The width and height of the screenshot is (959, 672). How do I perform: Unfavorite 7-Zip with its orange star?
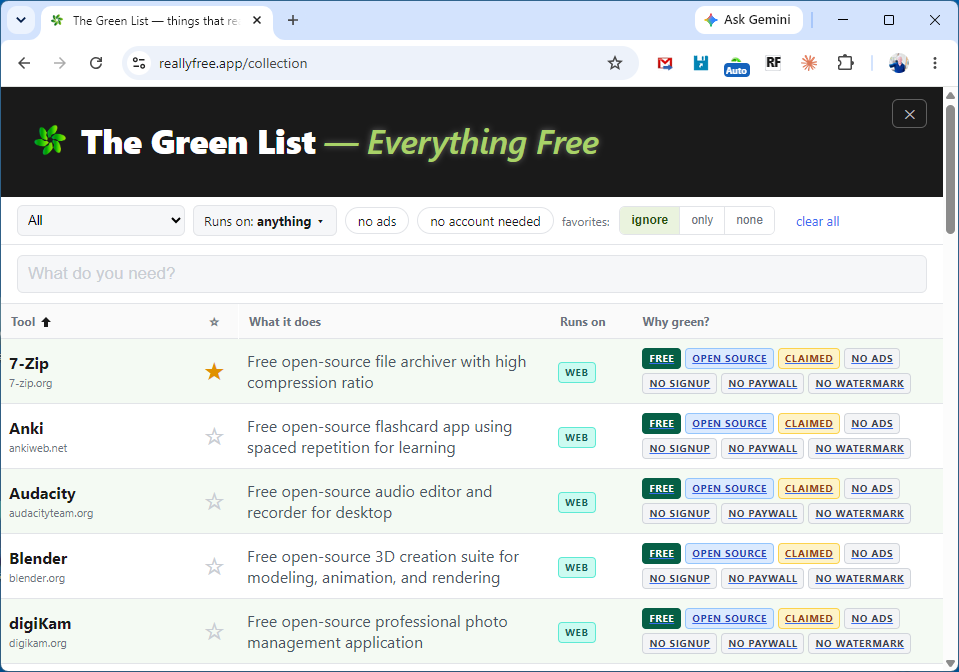tap(214, 371)
